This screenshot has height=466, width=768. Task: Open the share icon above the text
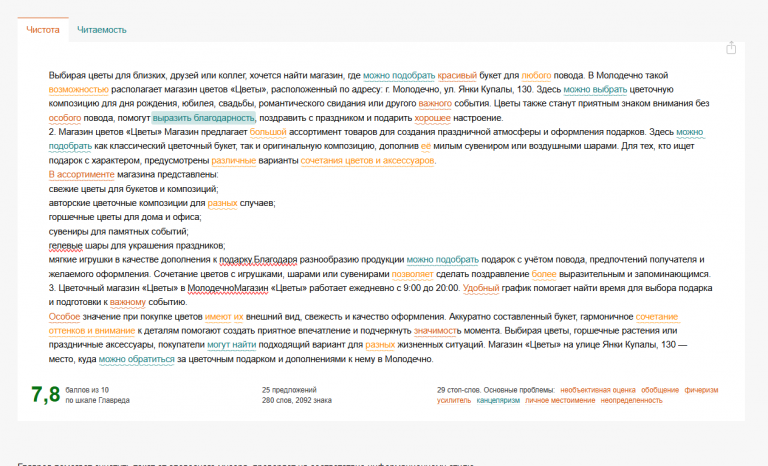pyautogui.click(x=731, y=48)
